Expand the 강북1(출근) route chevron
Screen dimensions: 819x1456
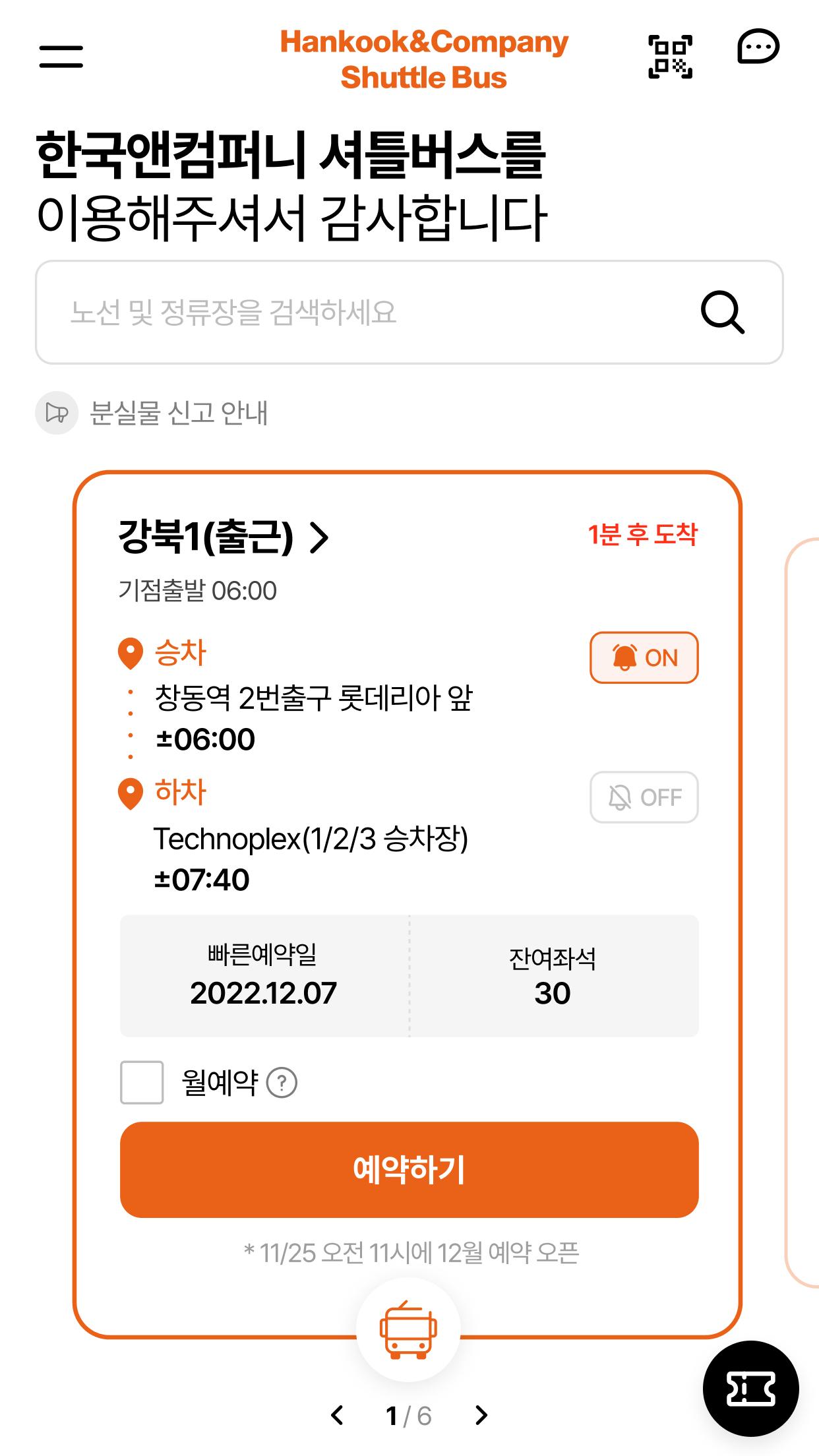pyautogui.click(x=319, y=538)
